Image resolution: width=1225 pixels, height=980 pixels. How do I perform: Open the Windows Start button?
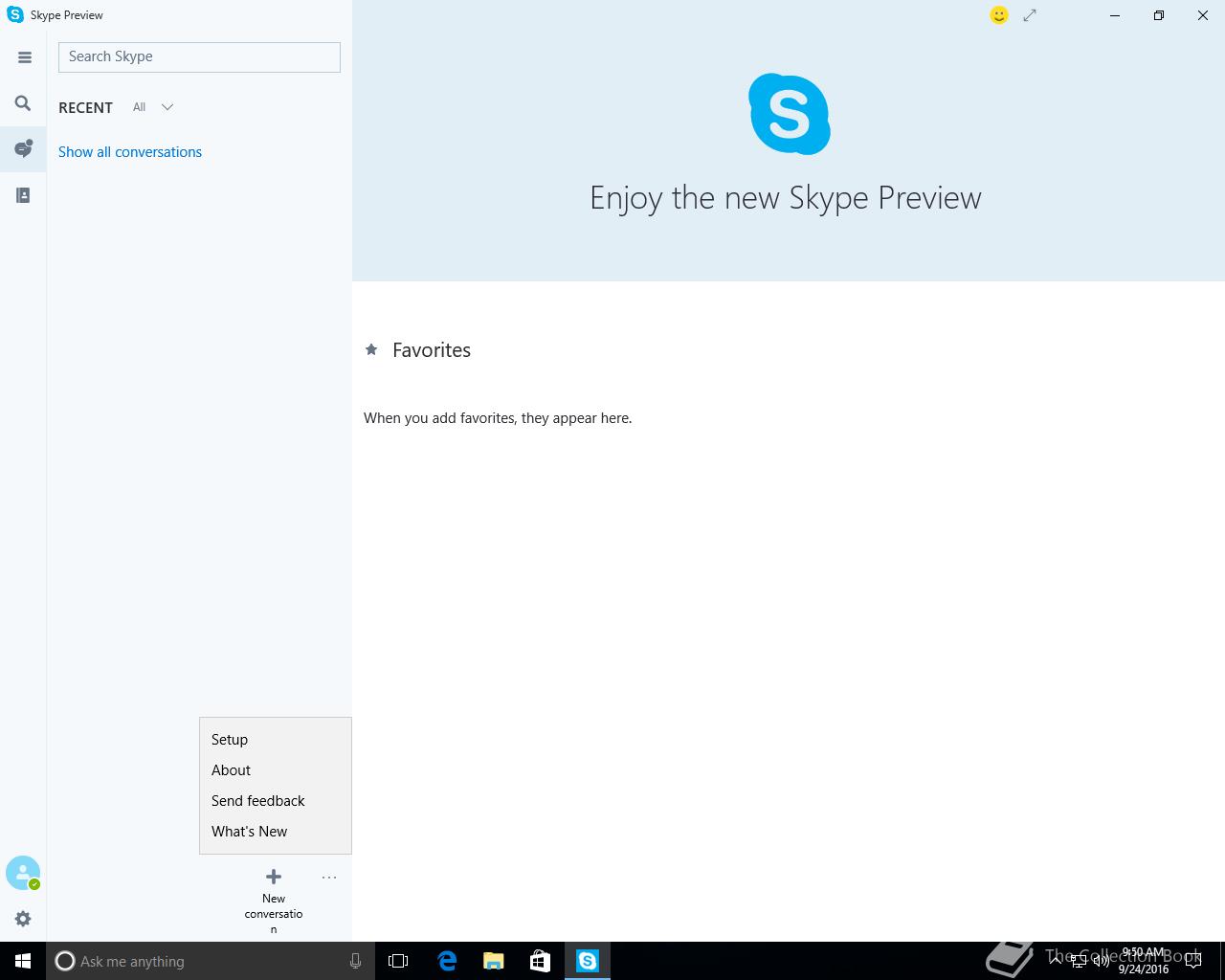pos(23,961)
